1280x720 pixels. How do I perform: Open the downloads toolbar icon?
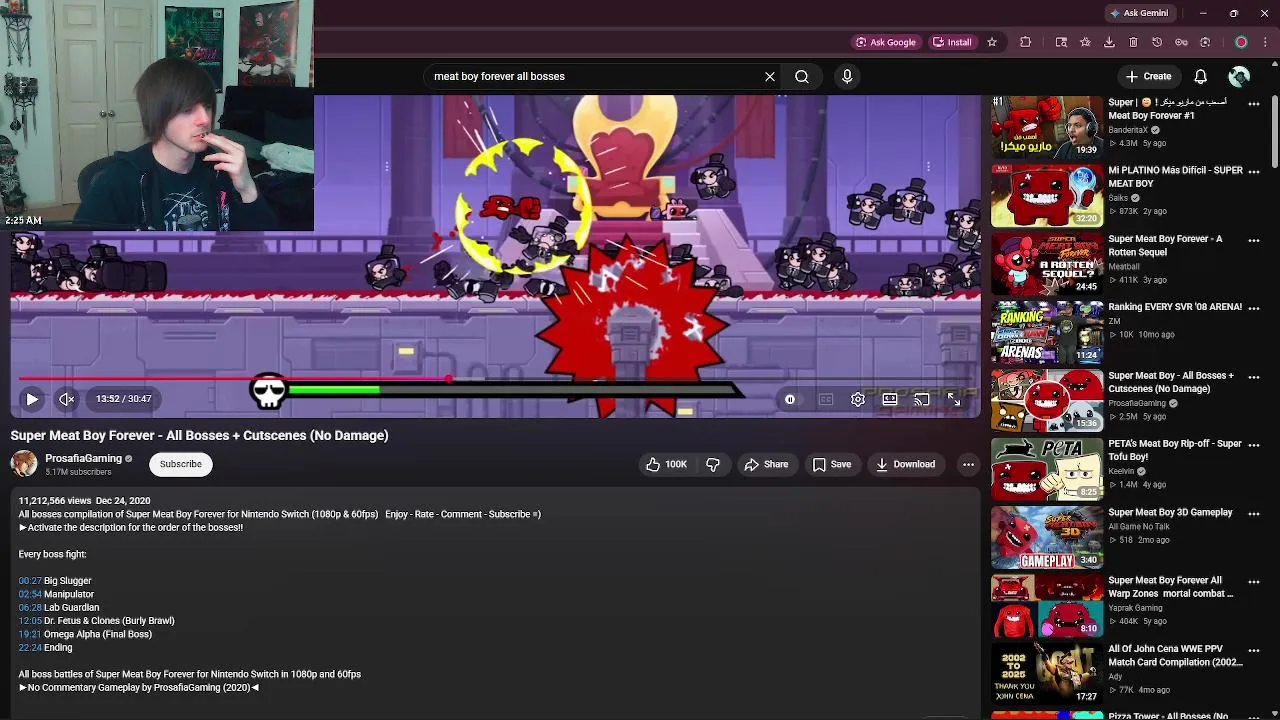[1109, 42]
